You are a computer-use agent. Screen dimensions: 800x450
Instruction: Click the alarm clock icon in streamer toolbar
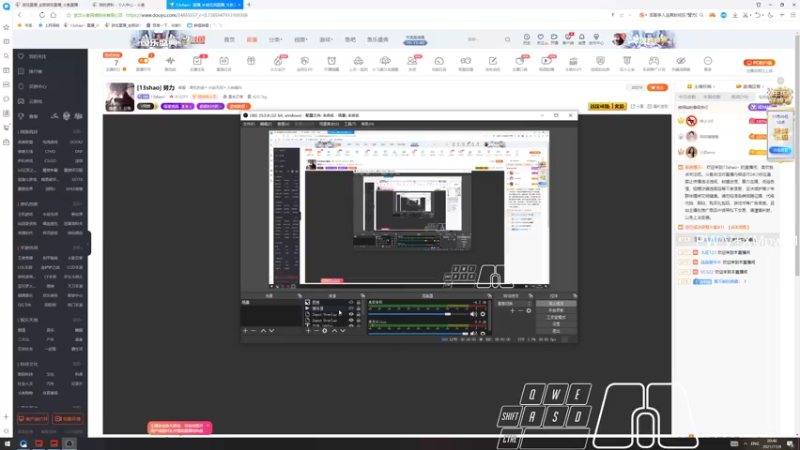click(332, 61)
